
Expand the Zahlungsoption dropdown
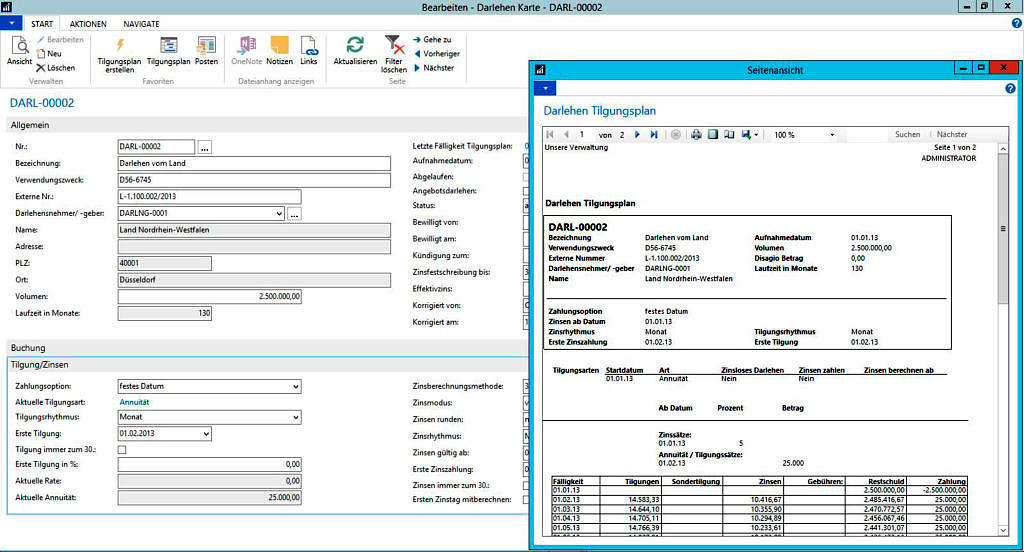295,386
